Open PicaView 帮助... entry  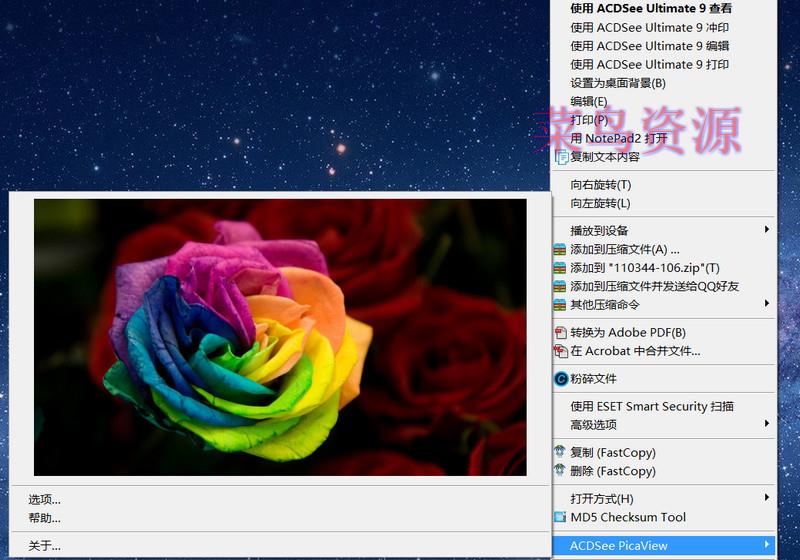(x=44, y=518)
